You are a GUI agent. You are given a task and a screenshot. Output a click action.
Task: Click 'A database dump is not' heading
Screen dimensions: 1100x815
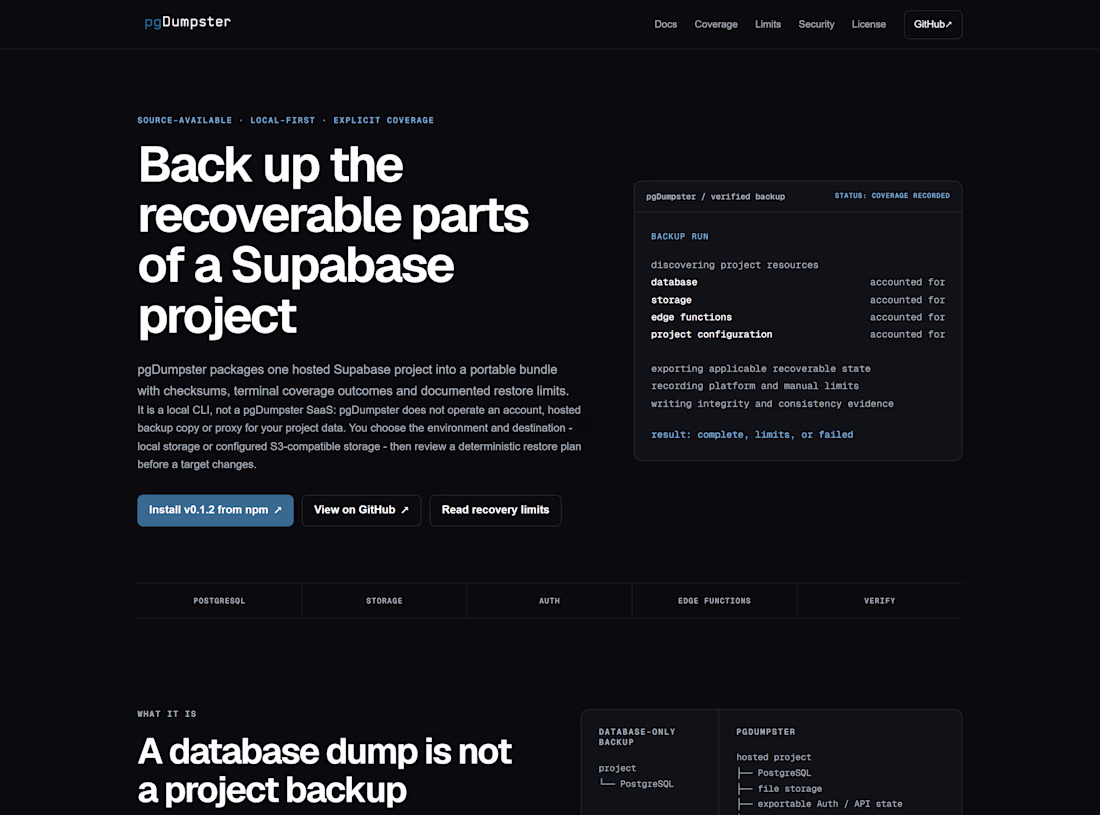[x=325, y=752]
